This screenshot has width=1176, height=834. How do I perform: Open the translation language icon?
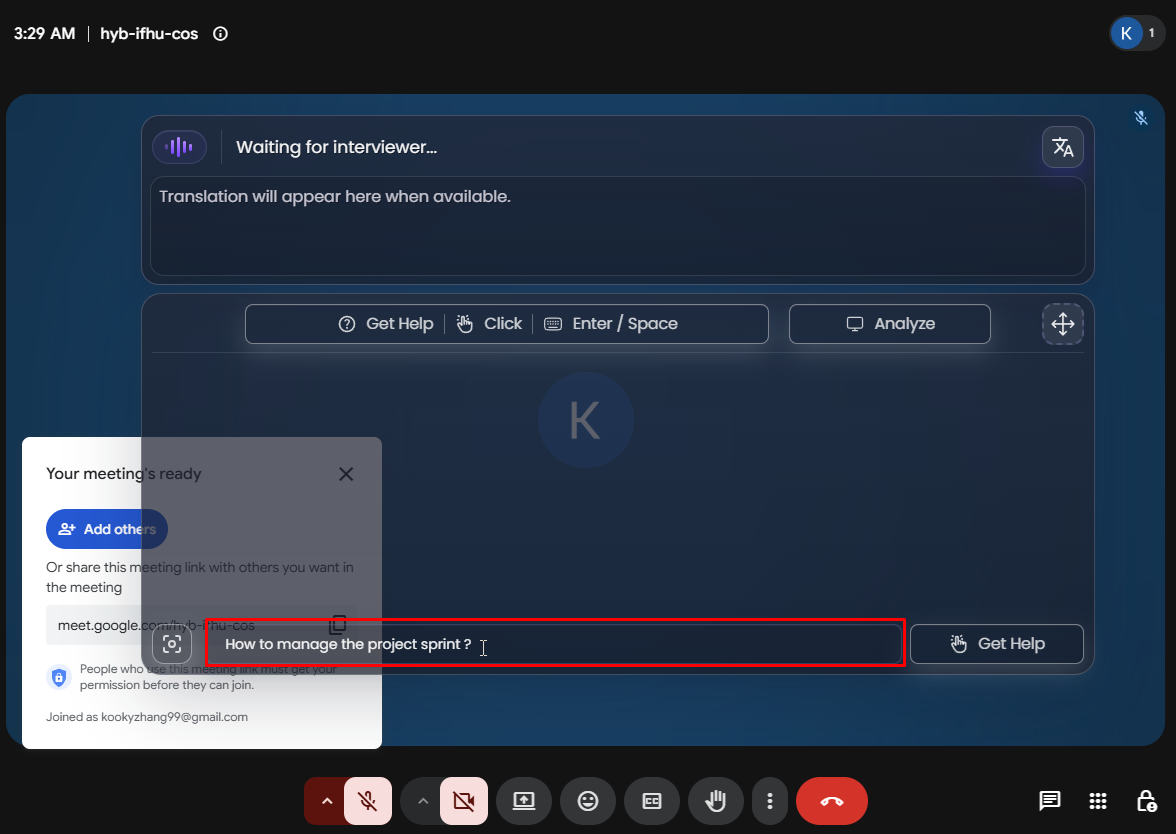1063,147
